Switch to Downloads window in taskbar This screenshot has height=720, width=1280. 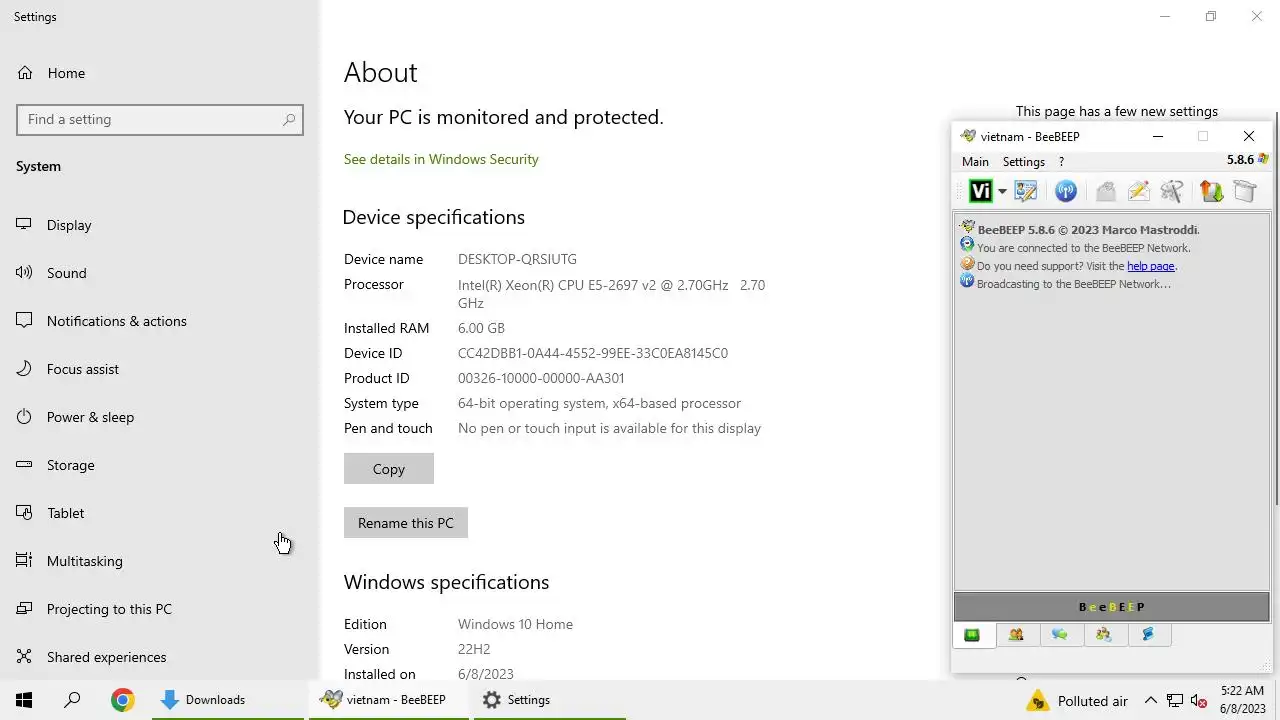228,700
